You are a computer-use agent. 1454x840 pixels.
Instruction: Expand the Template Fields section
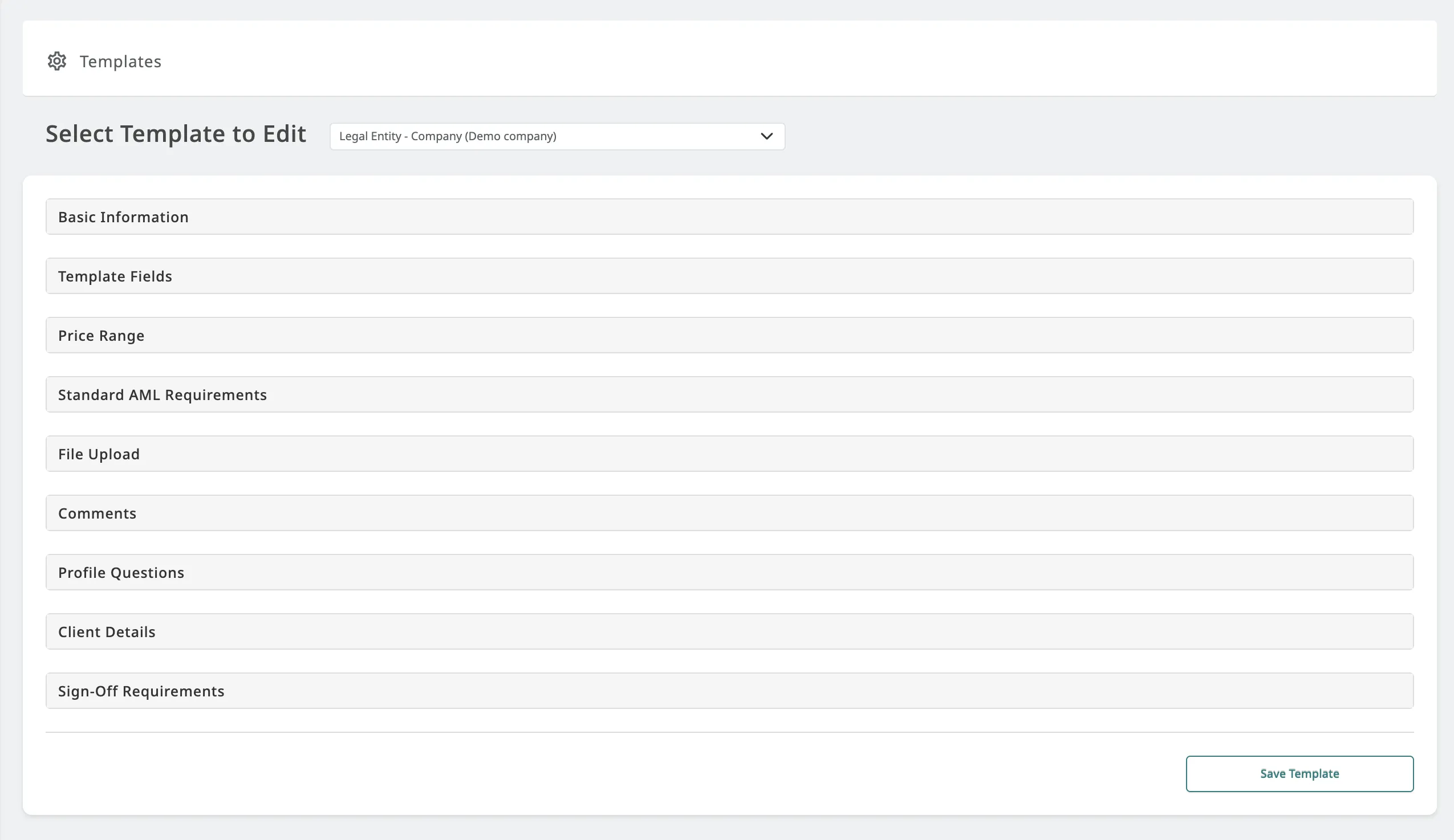pyautogui.click(x=729, y=276)
